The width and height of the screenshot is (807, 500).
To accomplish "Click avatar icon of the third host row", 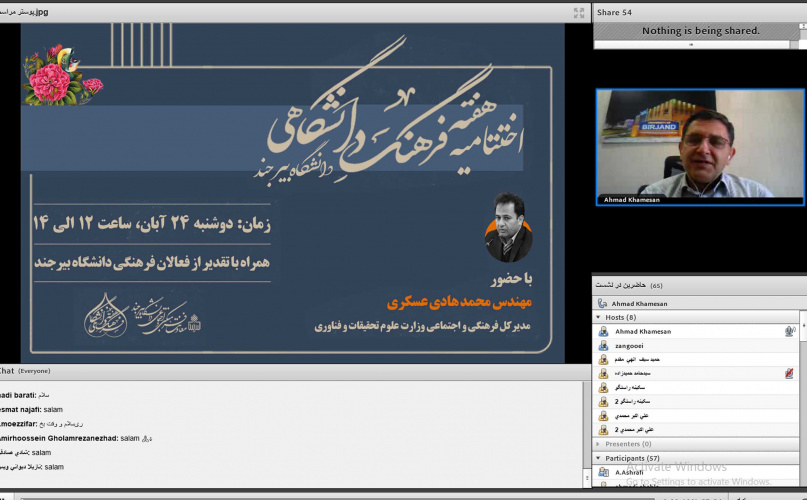I will coord(604,359).
